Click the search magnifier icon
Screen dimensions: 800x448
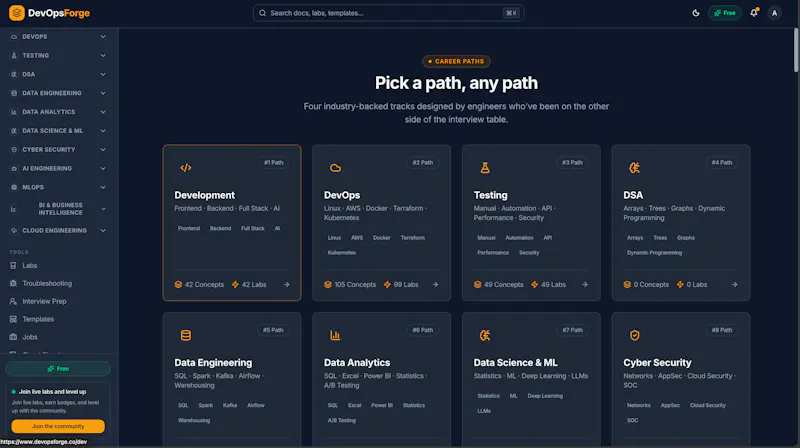tap(262, 13)
